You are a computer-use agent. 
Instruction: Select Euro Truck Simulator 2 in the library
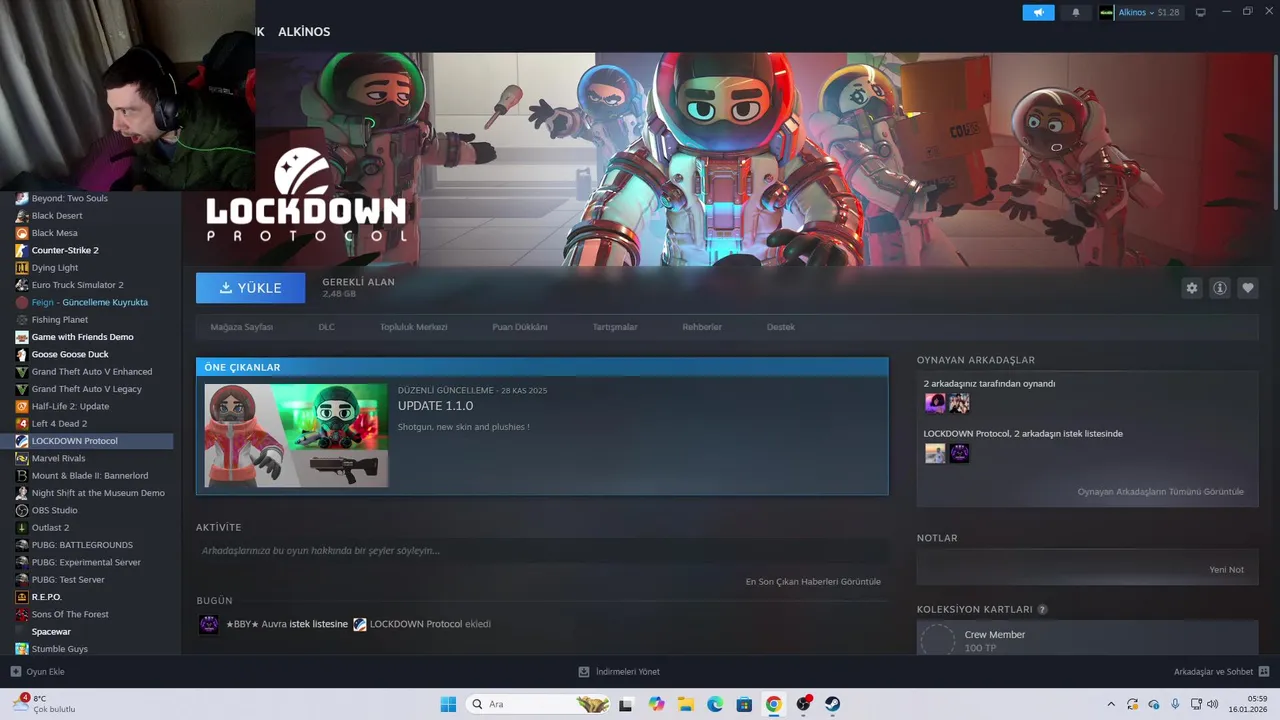tap(77, 285)
